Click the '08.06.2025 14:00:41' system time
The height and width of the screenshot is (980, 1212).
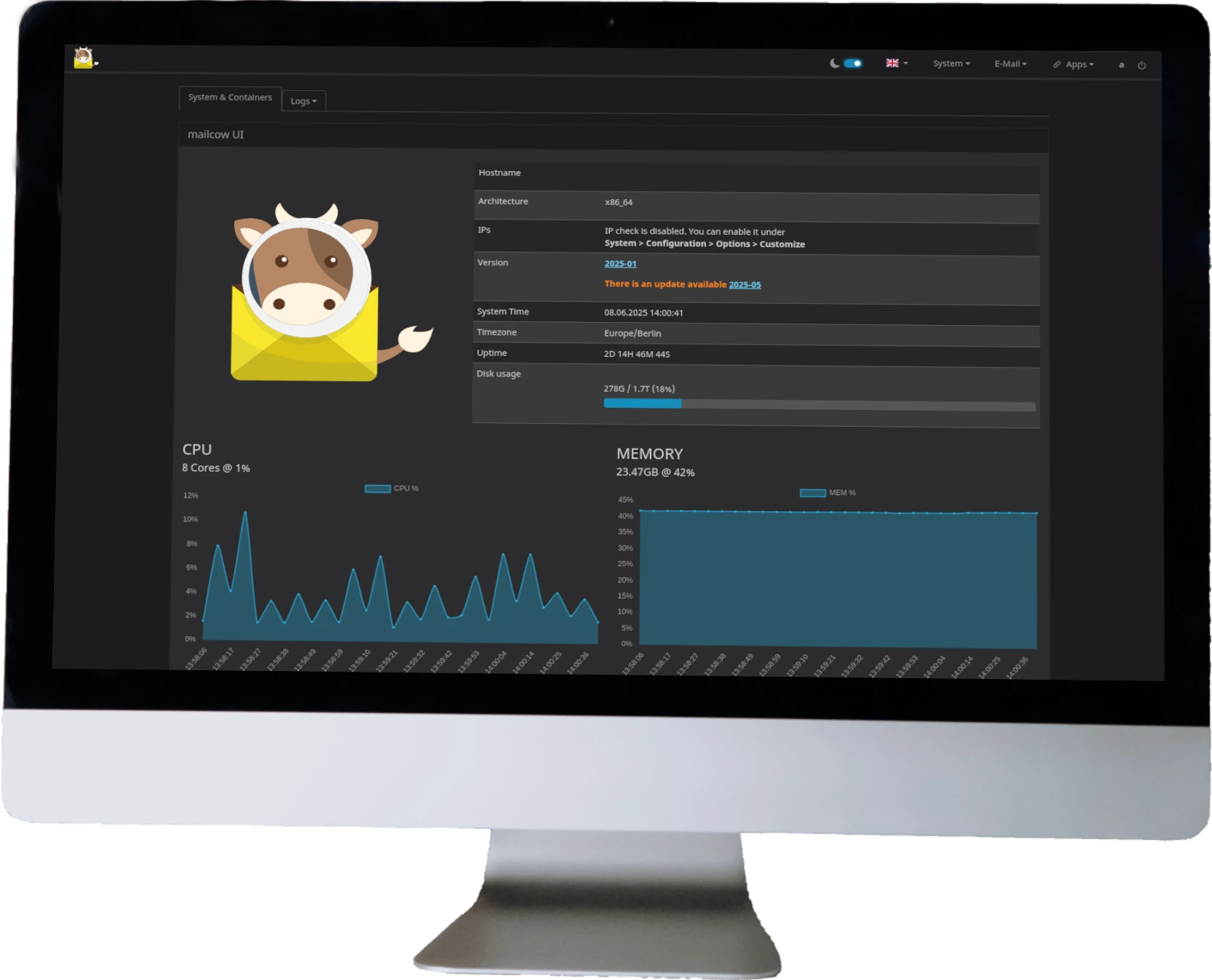(643, 313)
